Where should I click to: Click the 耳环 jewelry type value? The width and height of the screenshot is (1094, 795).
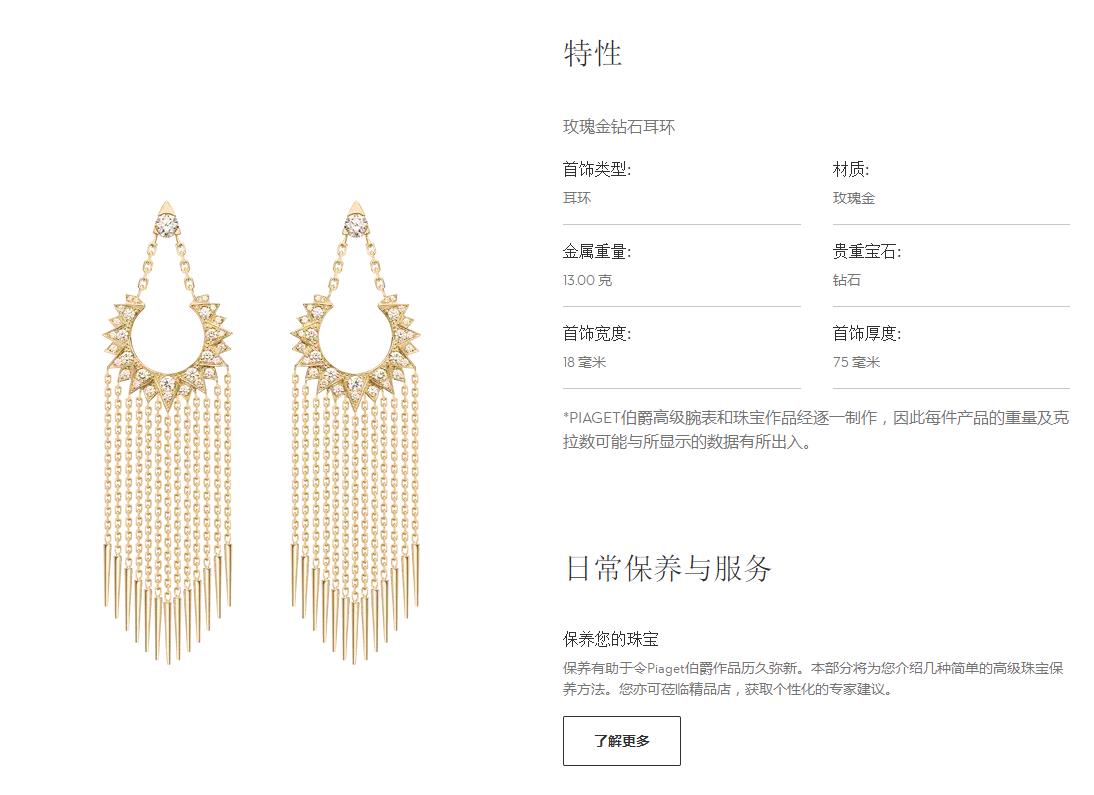coord(577,198)
